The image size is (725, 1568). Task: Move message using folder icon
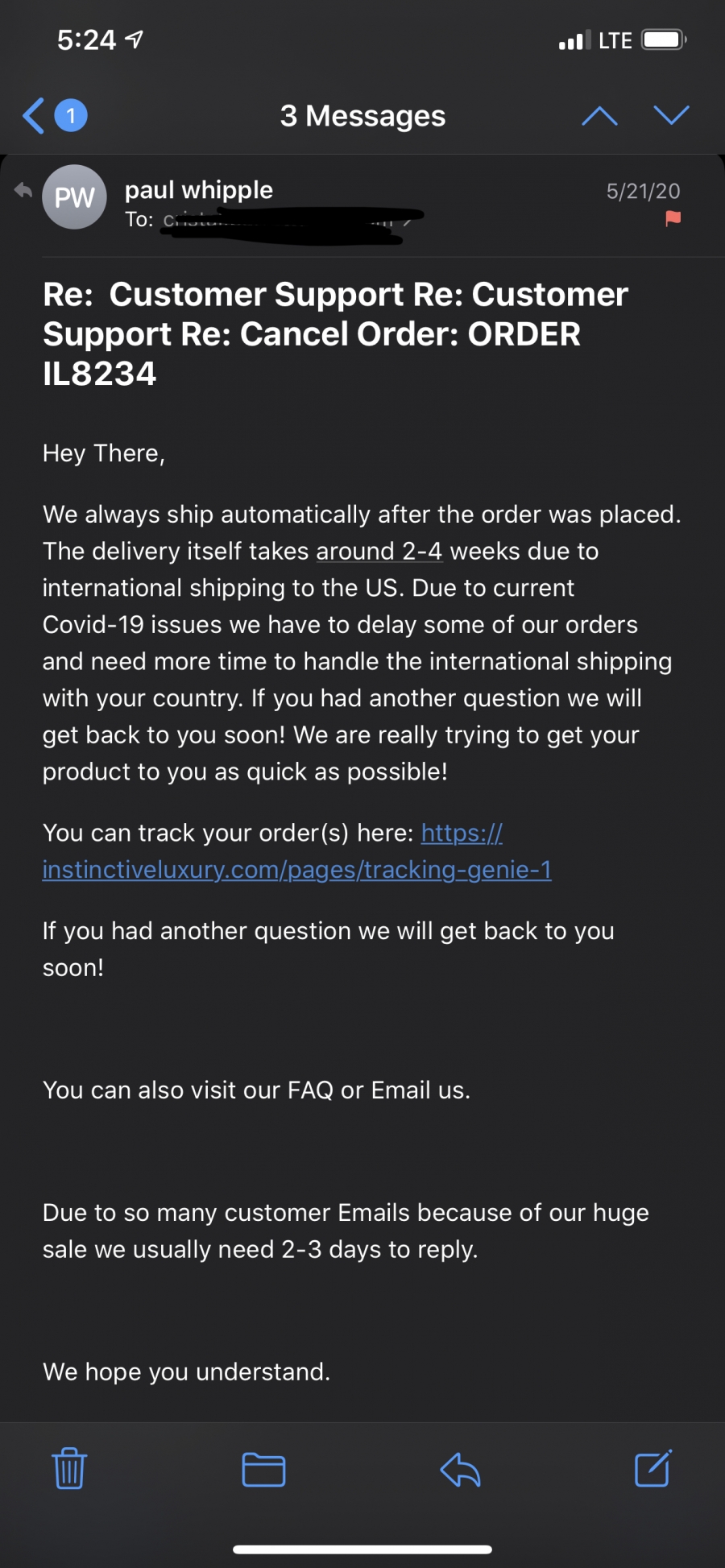(x=264, y=1470)
